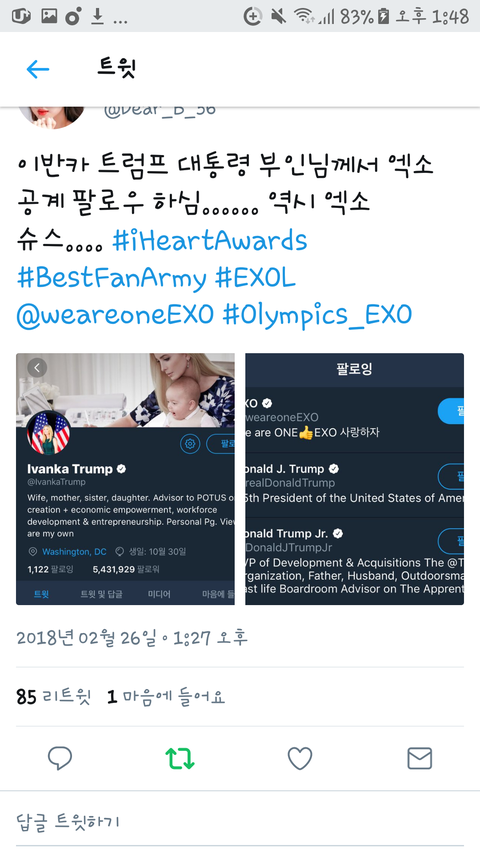
Task: Tap the green retweet icon
Action: pos(180,758)
